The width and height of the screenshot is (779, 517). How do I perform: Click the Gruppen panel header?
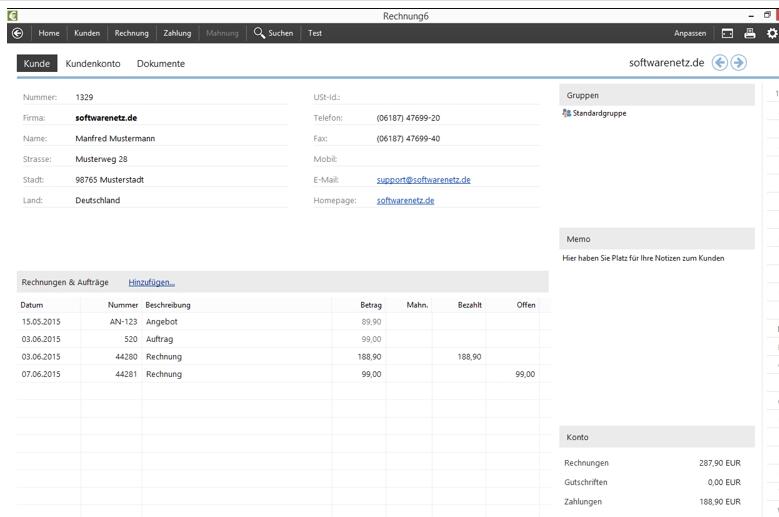click(657, 95)
